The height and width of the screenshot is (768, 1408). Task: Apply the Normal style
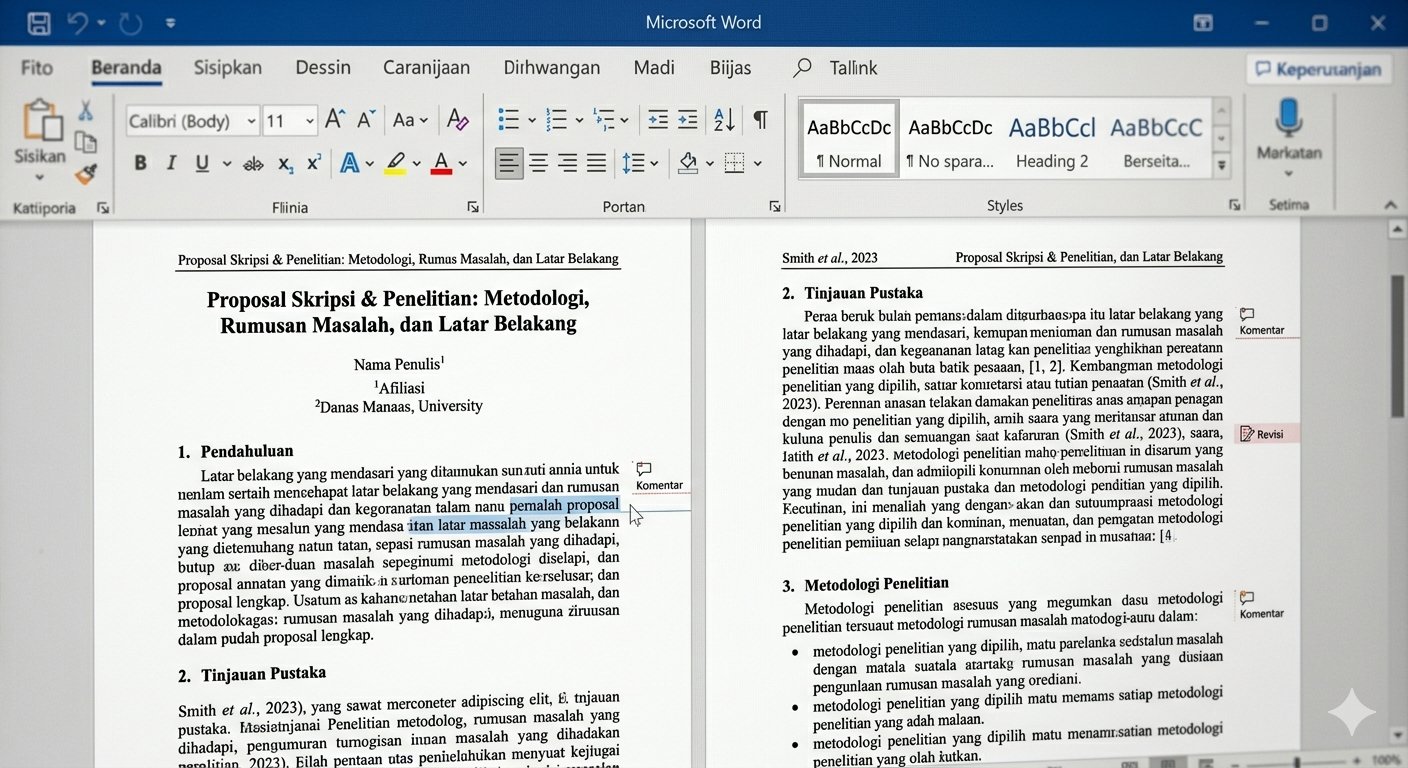849,139
